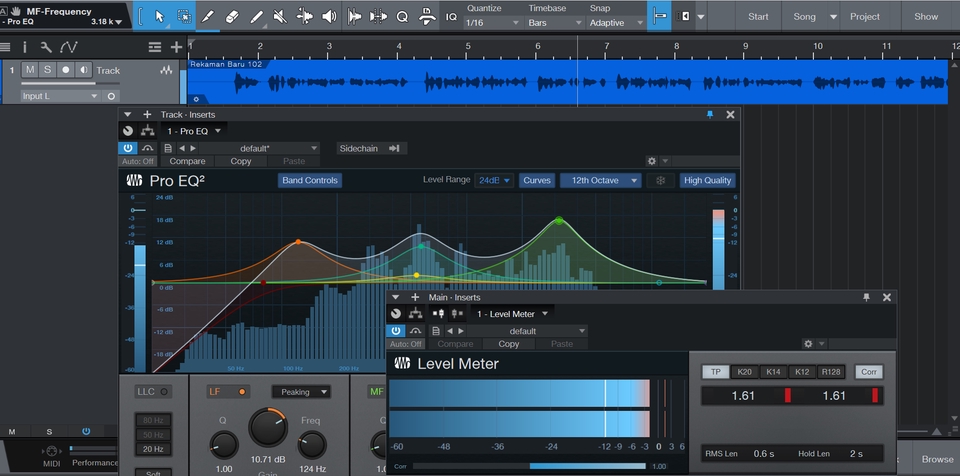The image size is (960, 476).
Task: Click the preset file icon in Pro EQ
Action: [168, 148]
